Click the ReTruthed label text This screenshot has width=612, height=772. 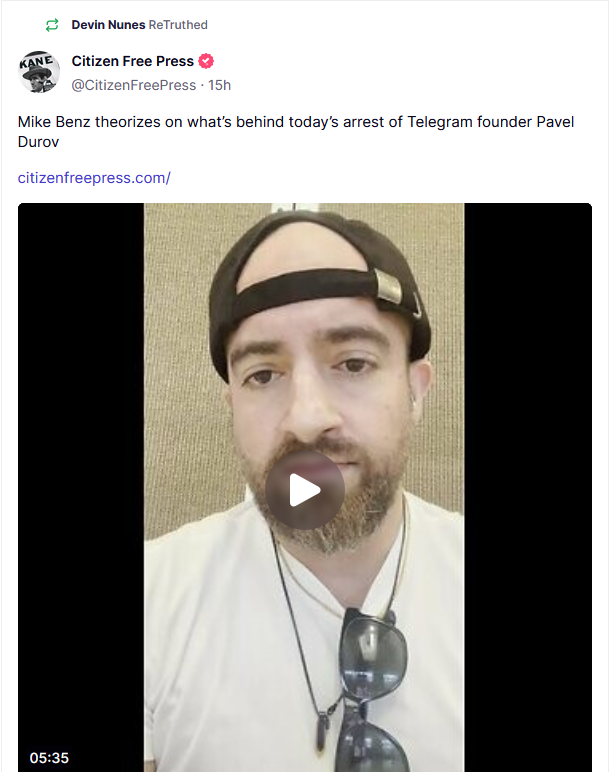[x=178, y=25]
